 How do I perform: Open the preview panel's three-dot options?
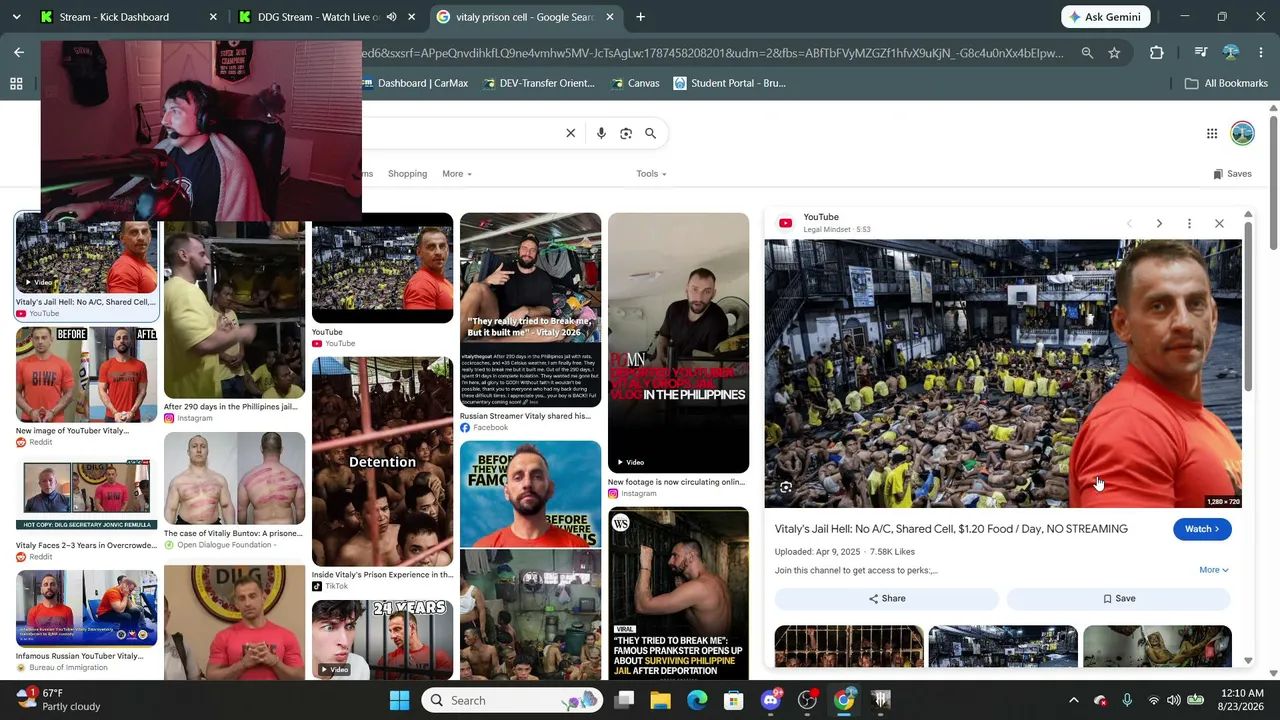(1189, 223)
